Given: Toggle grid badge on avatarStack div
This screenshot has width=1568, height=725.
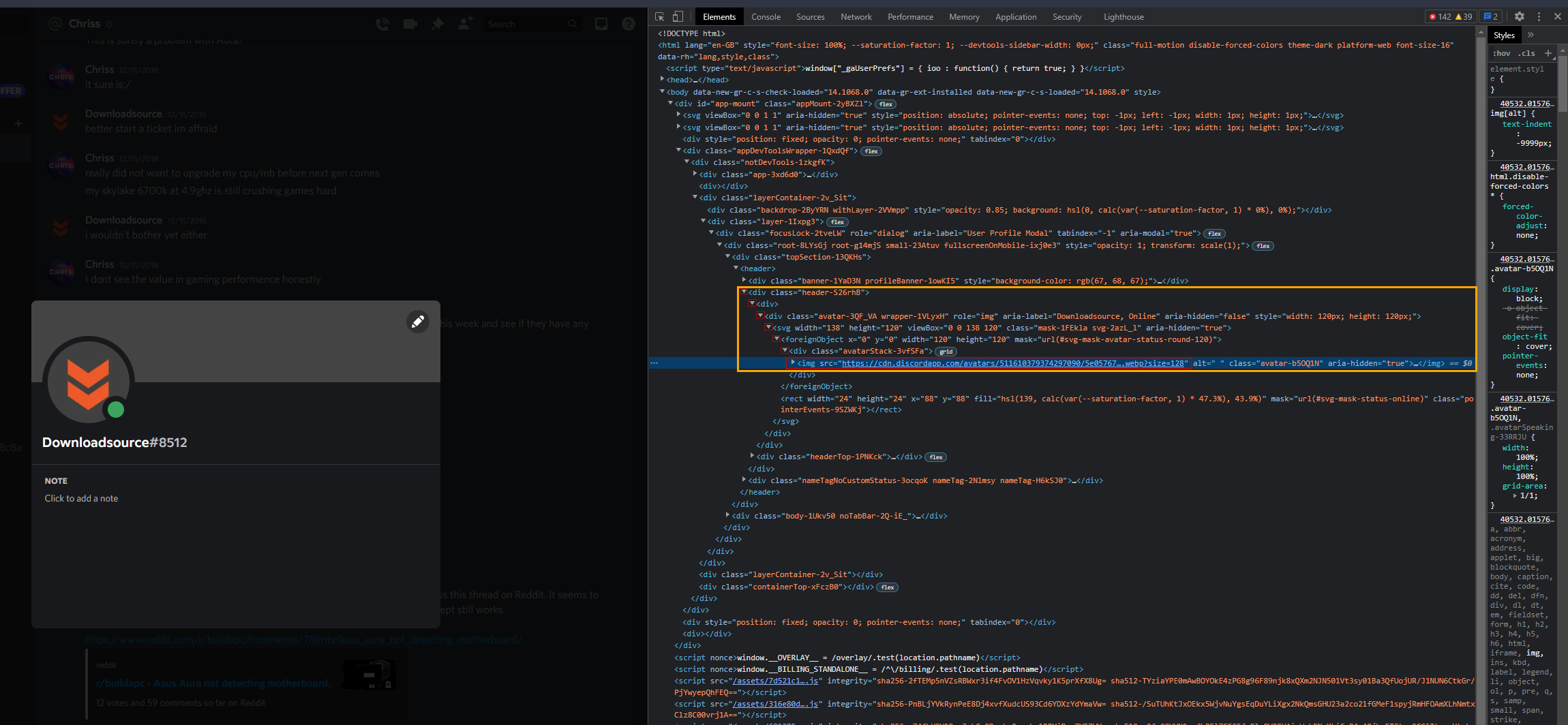Looking at the screenshot, I should pos(946,352).
